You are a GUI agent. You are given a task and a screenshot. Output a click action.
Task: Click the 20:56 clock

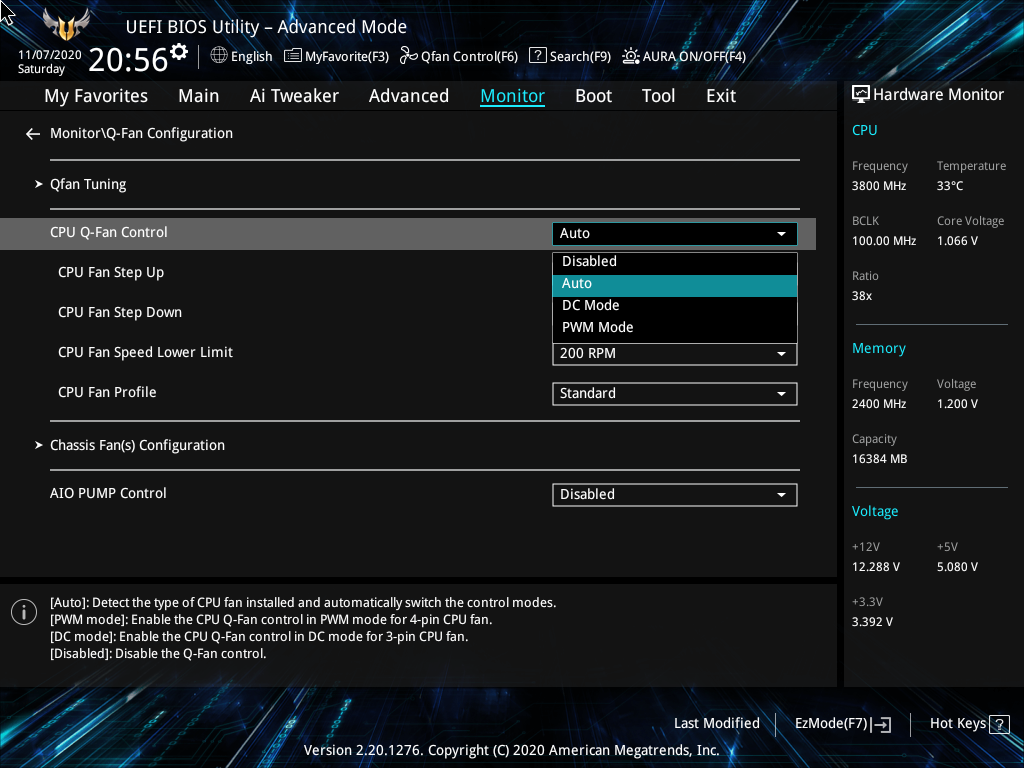[128, 59]
